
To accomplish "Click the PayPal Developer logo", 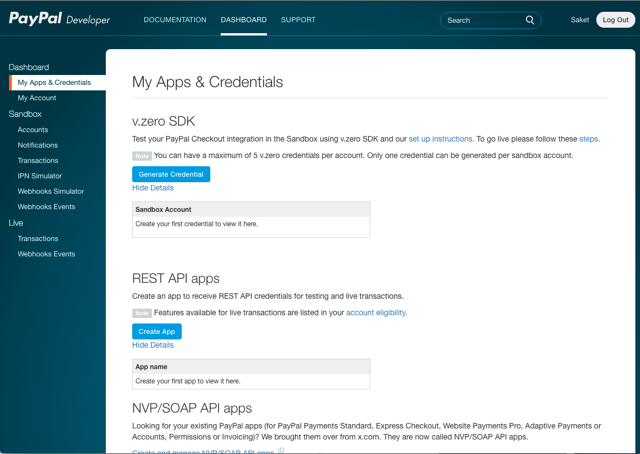I will (59, 19).
